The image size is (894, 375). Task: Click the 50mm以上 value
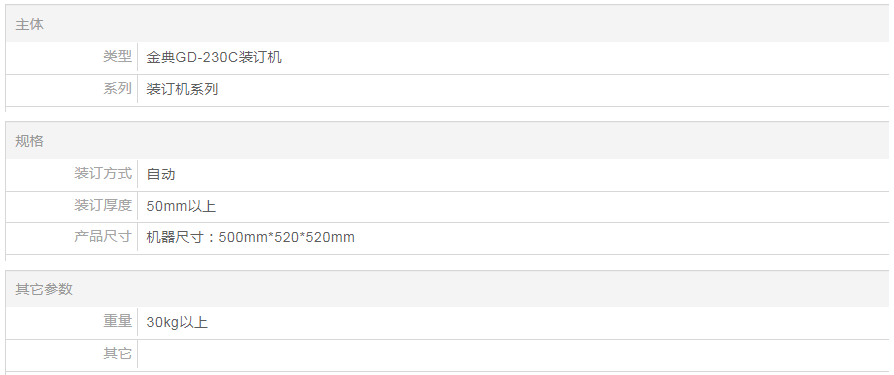pos(181,206)
